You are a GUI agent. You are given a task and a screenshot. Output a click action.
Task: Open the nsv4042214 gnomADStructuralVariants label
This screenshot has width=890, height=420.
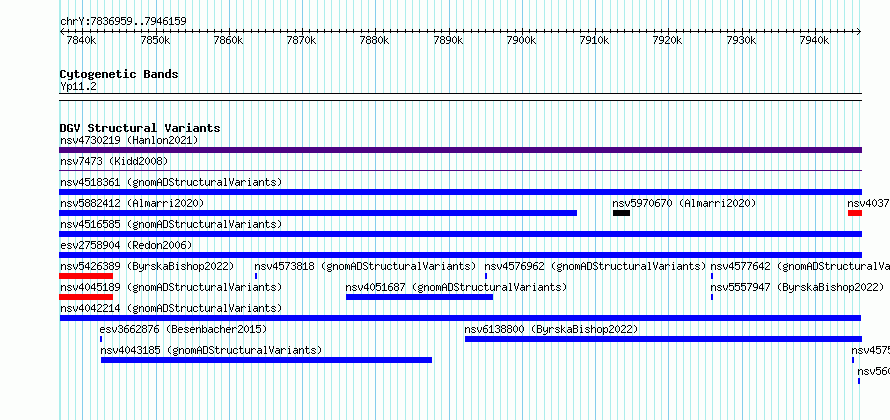tap(171, 308)
